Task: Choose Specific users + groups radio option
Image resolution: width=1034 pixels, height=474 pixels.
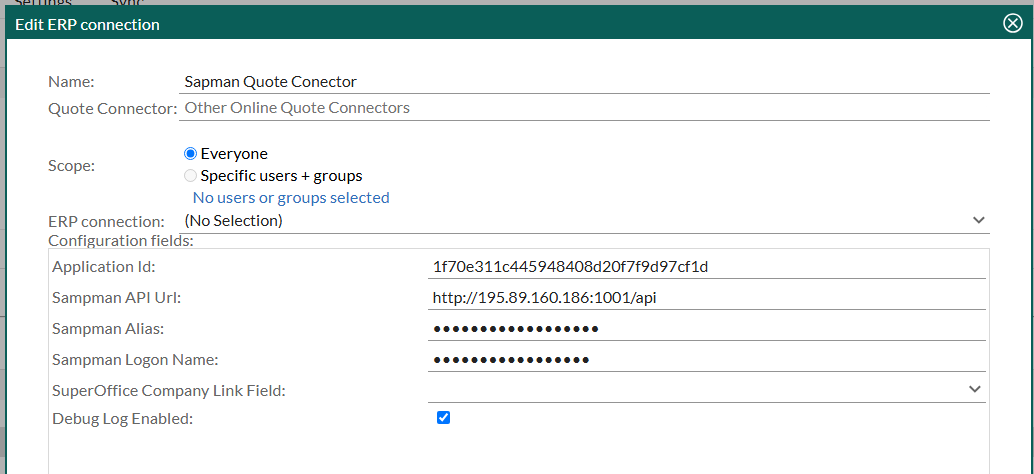Action: (x=191, y=176)
